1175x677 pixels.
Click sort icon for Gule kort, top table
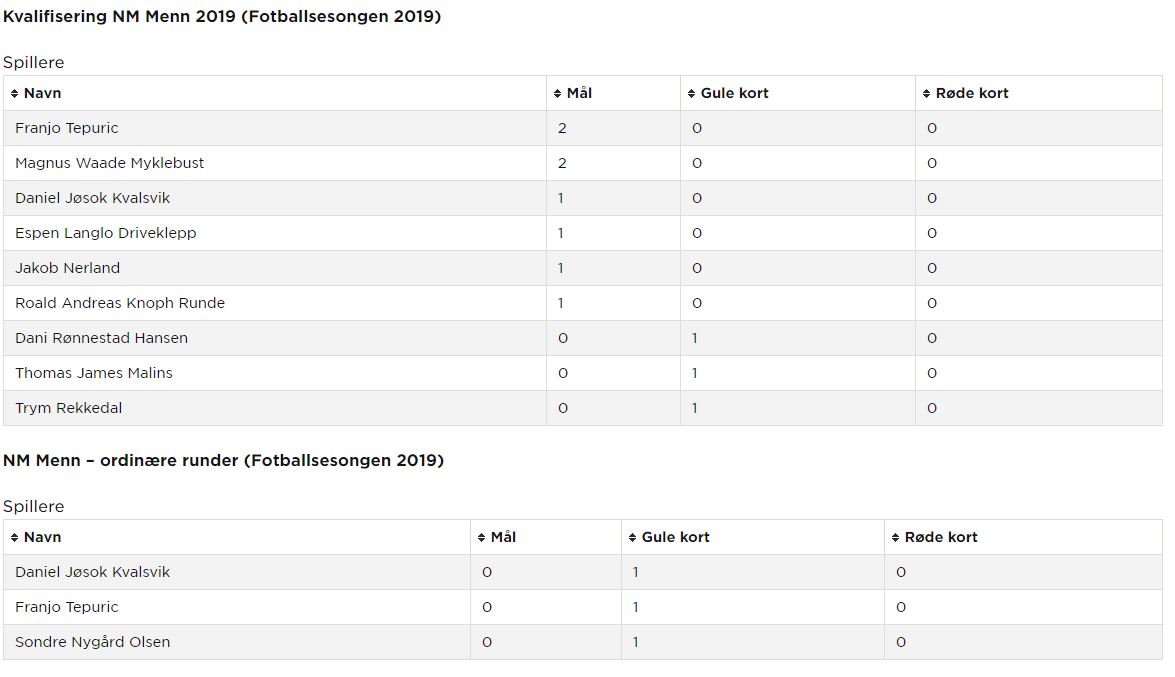692,94
